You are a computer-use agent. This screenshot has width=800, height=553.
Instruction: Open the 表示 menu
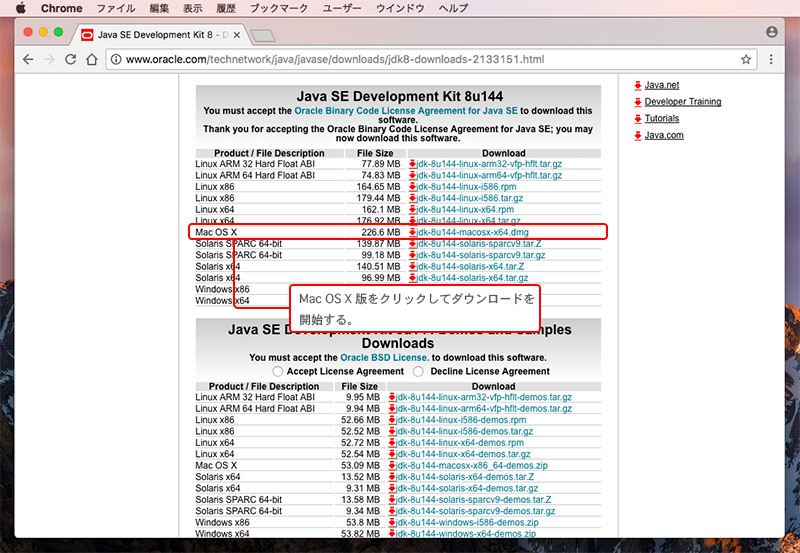coord(192,8)
